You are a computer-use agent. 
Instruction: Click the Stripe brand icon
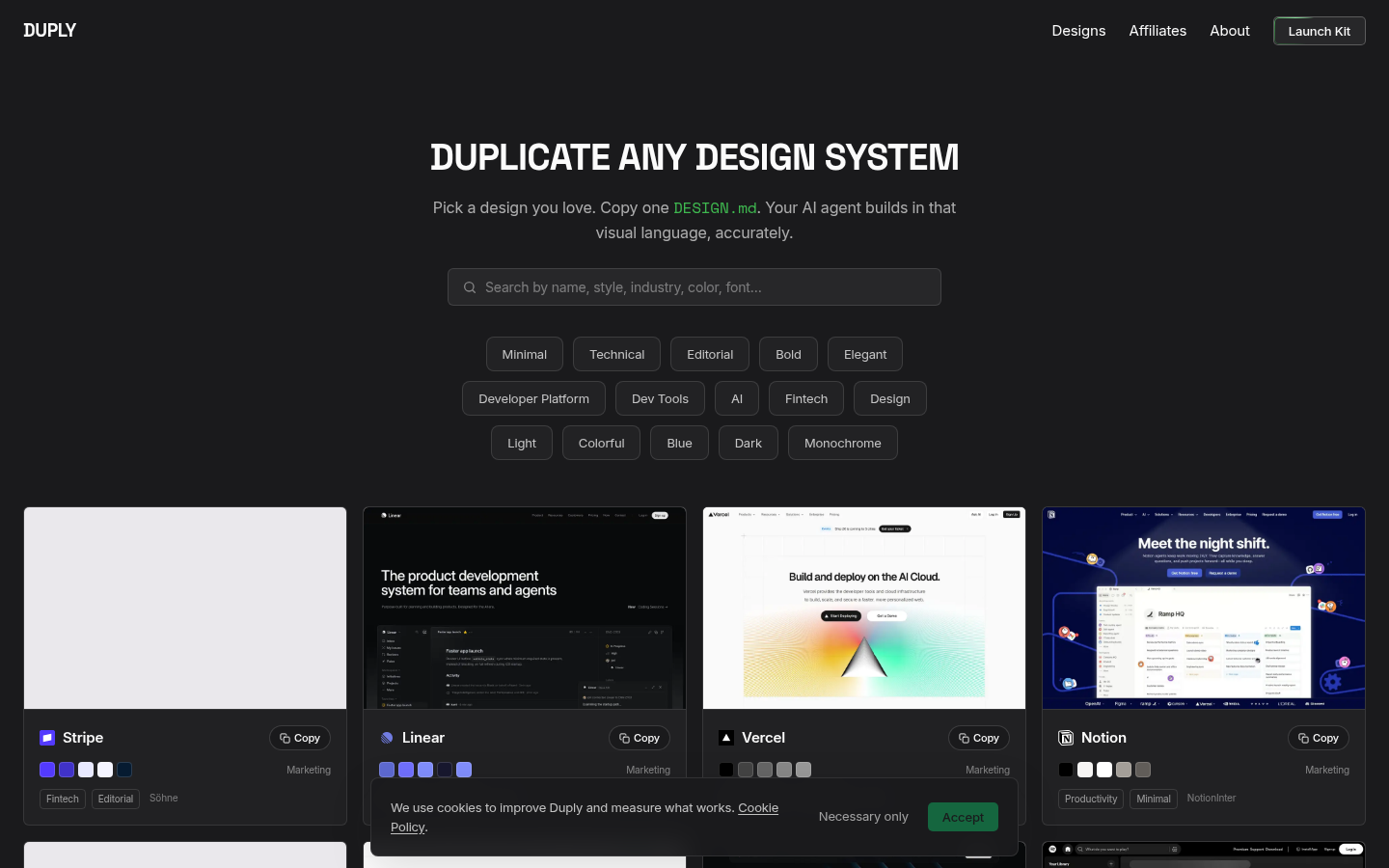click(47, 738)
